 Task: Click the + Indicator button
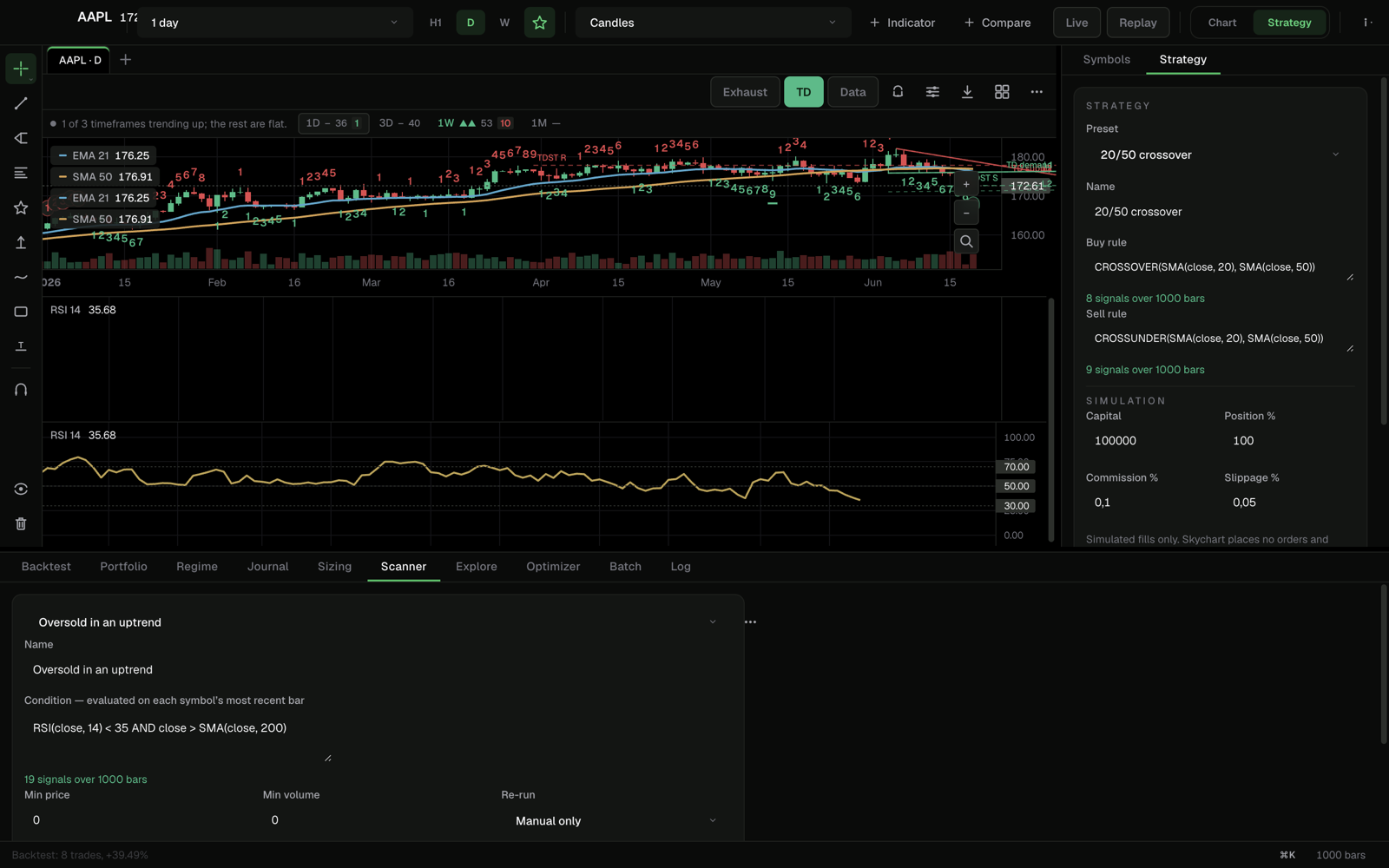pyautogui.click(x=902, y=23)
